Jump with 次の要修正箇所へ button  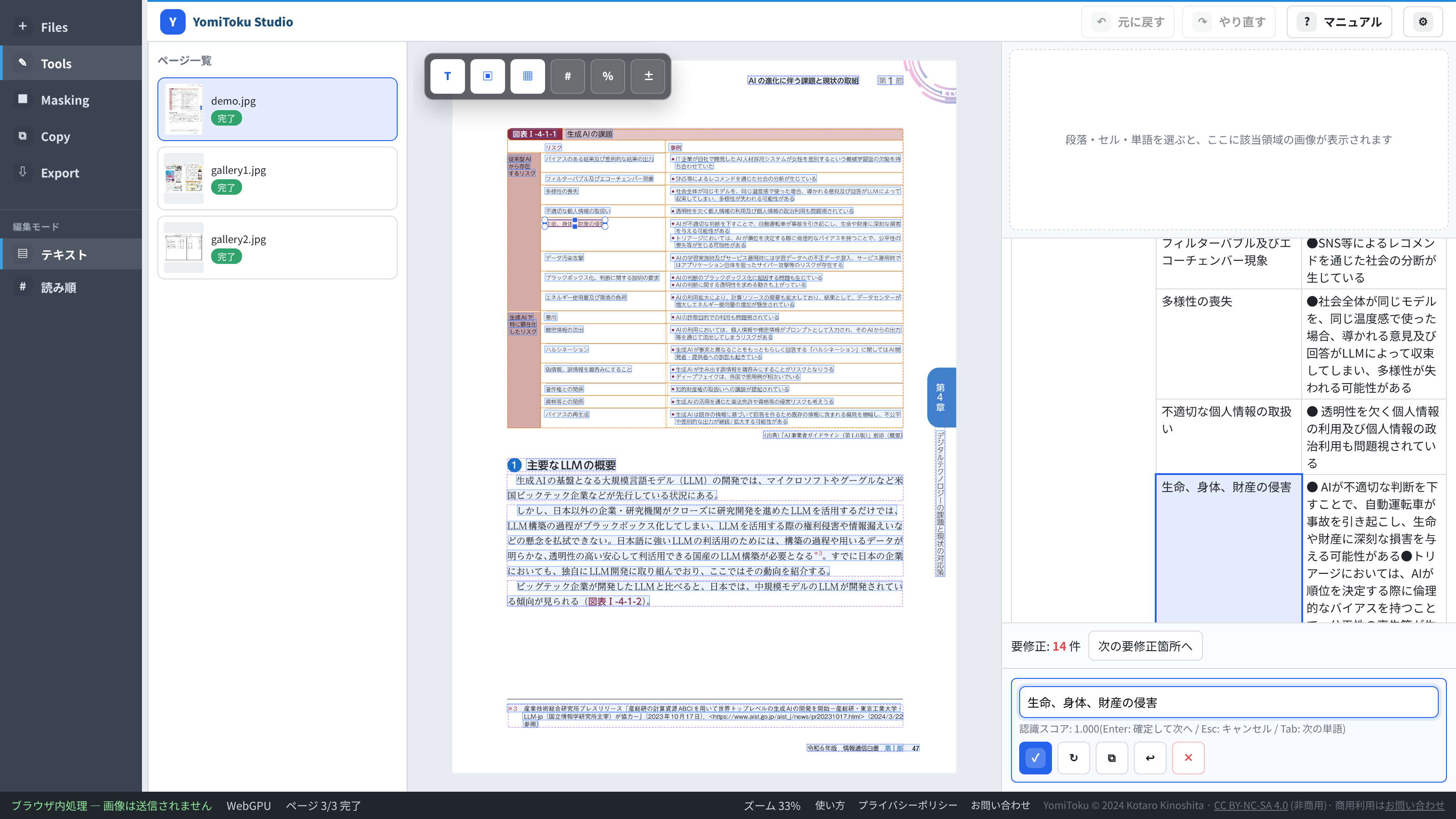(1145, 646)
